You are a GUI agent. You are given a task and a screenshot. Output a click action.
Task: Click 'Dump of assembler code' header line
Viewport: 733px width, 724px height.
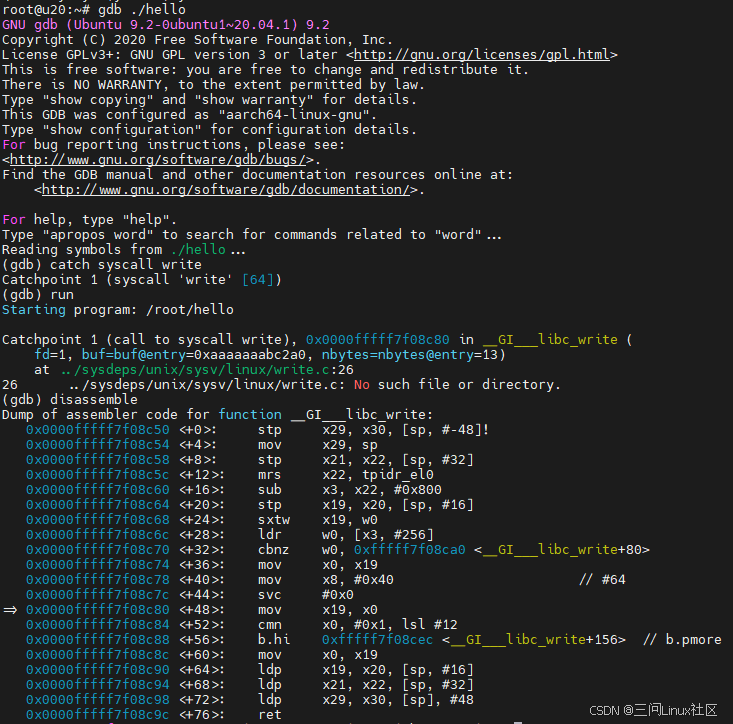point(217,415)
